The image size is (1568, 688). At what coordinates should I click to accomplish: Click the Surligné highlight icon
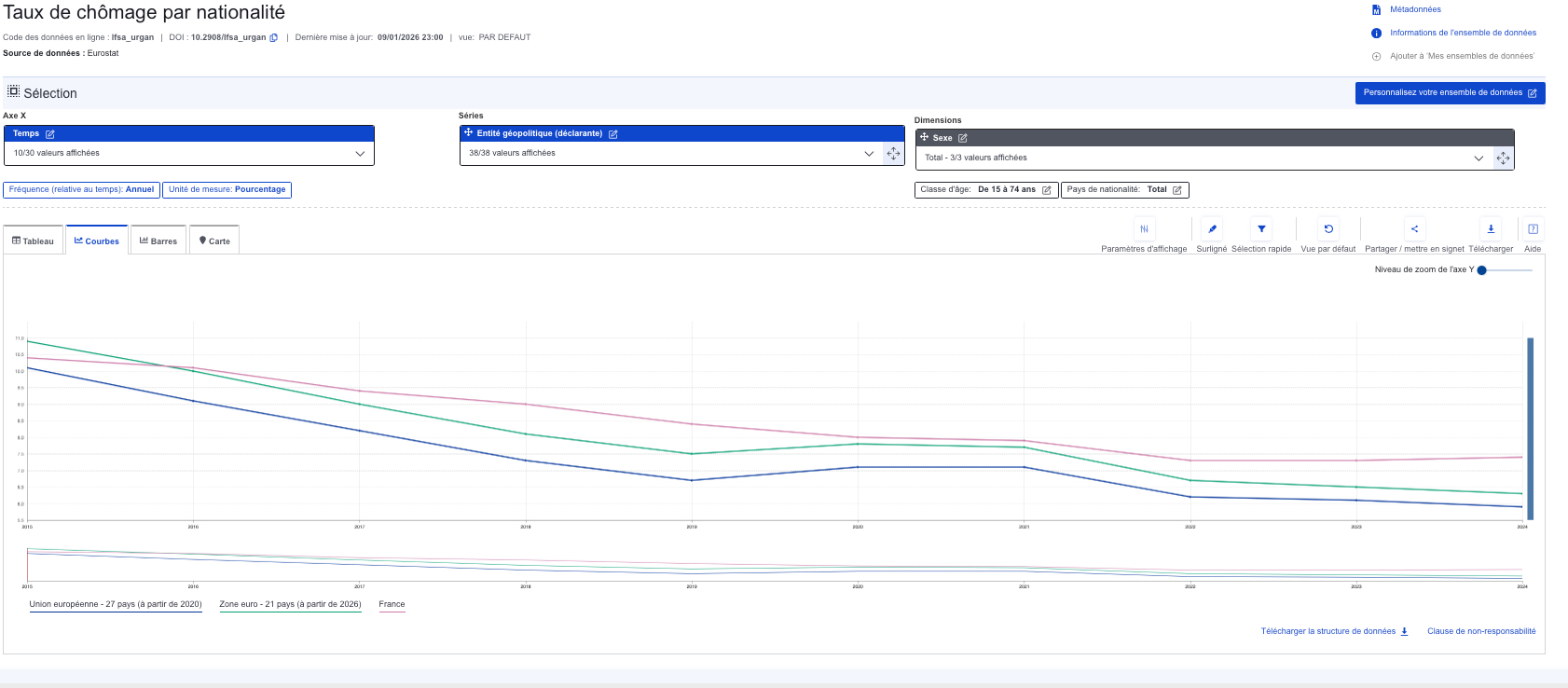1212,229
